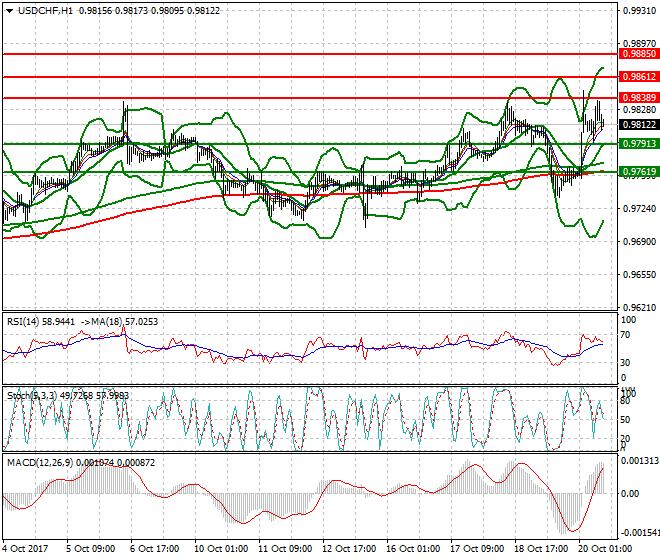Click the 0.96900 price scale value

tap(639, 242)
